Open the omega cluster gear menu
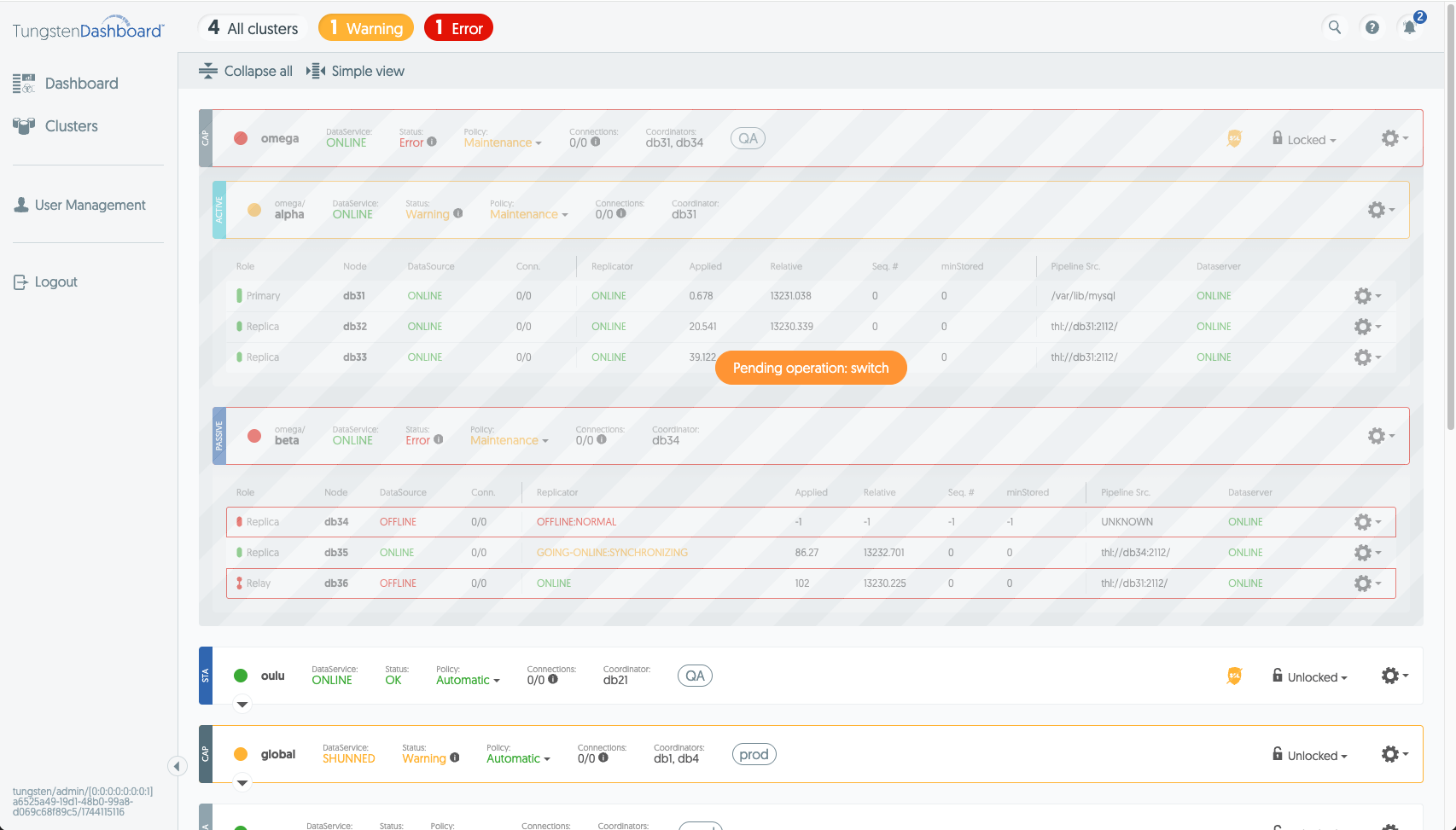 tap(1395, 138)
